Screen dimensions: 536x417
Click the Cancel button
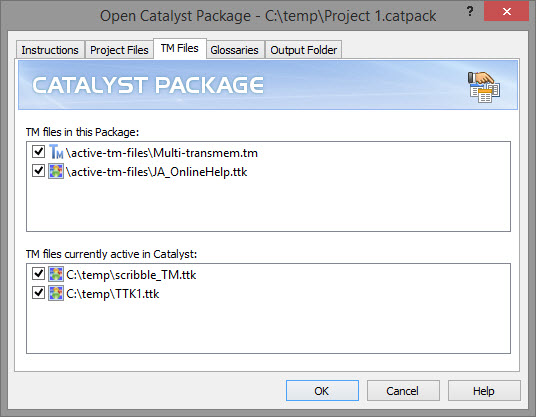pyautogui.click(x=403, y=391)
